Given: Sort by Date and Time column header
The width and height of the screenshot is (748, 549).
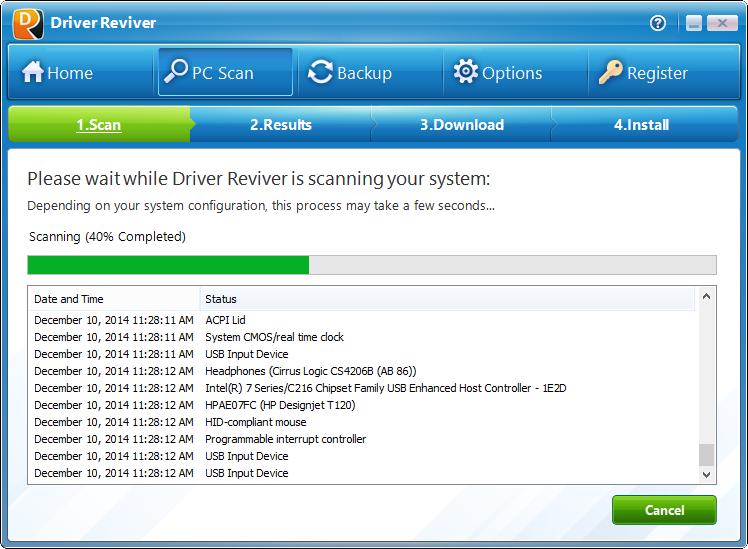Looking at the screenshot, I should 69,299.
